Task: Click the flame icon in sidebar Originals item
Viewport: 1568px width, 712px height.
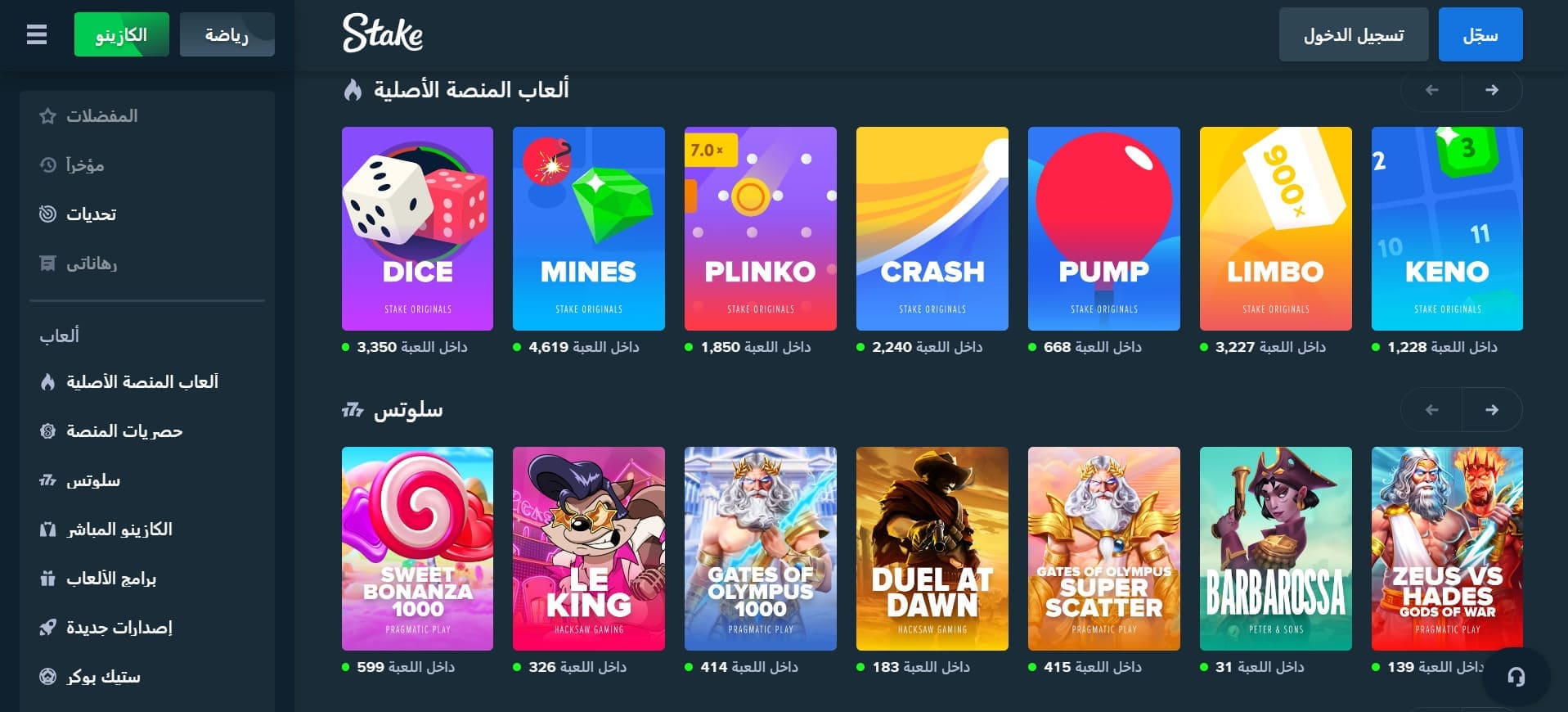Action: [47, 382]
